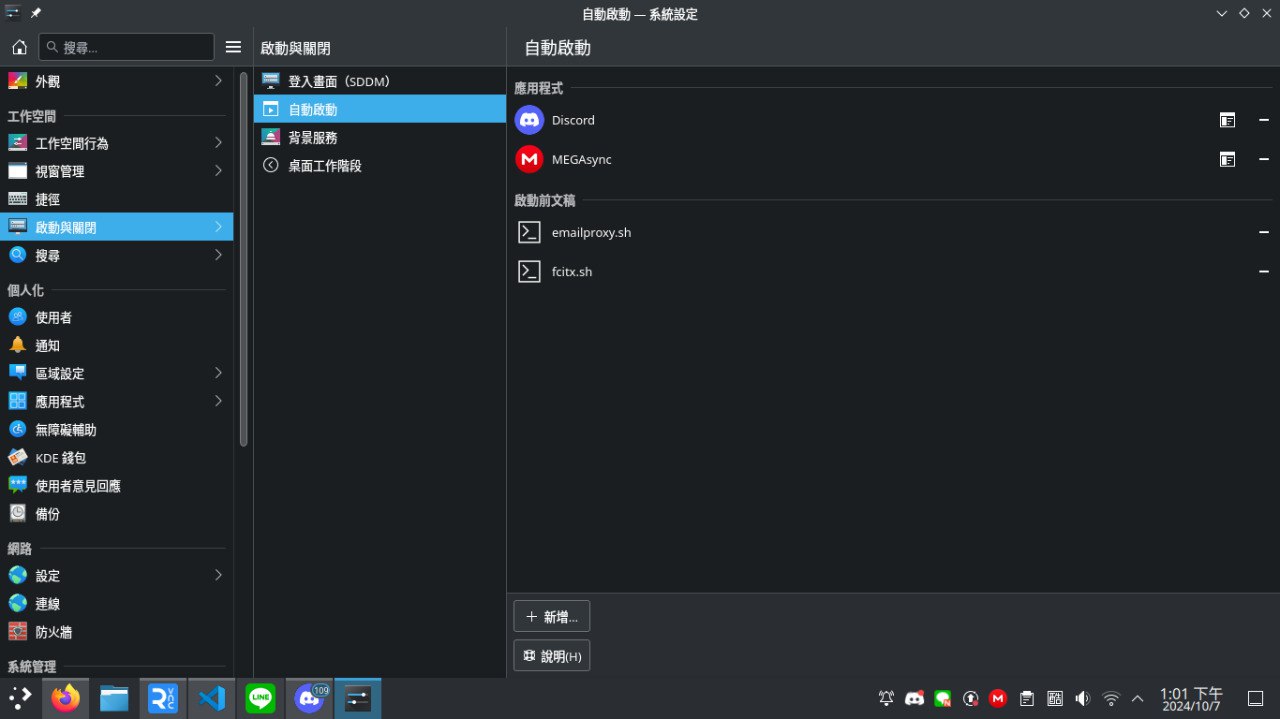Click the home icon in System Settings
The image size is (1280, 719).
(19, 47)
